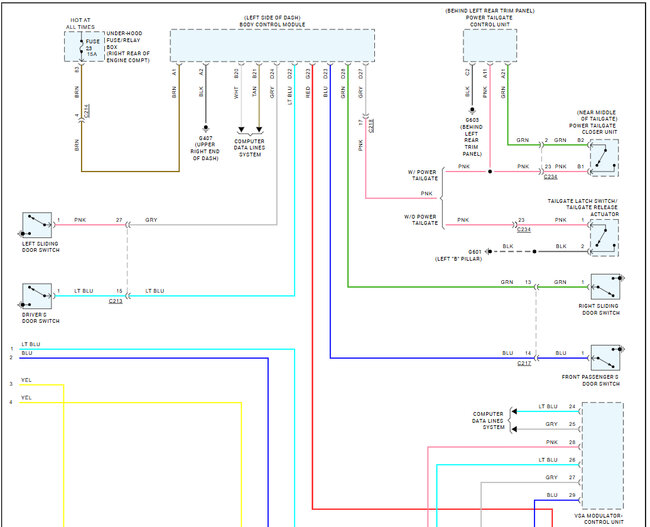This screenshot has width=650, height=527.
Task: Click the C214 connector label near fuse
Action: click(x=86, y=111)
